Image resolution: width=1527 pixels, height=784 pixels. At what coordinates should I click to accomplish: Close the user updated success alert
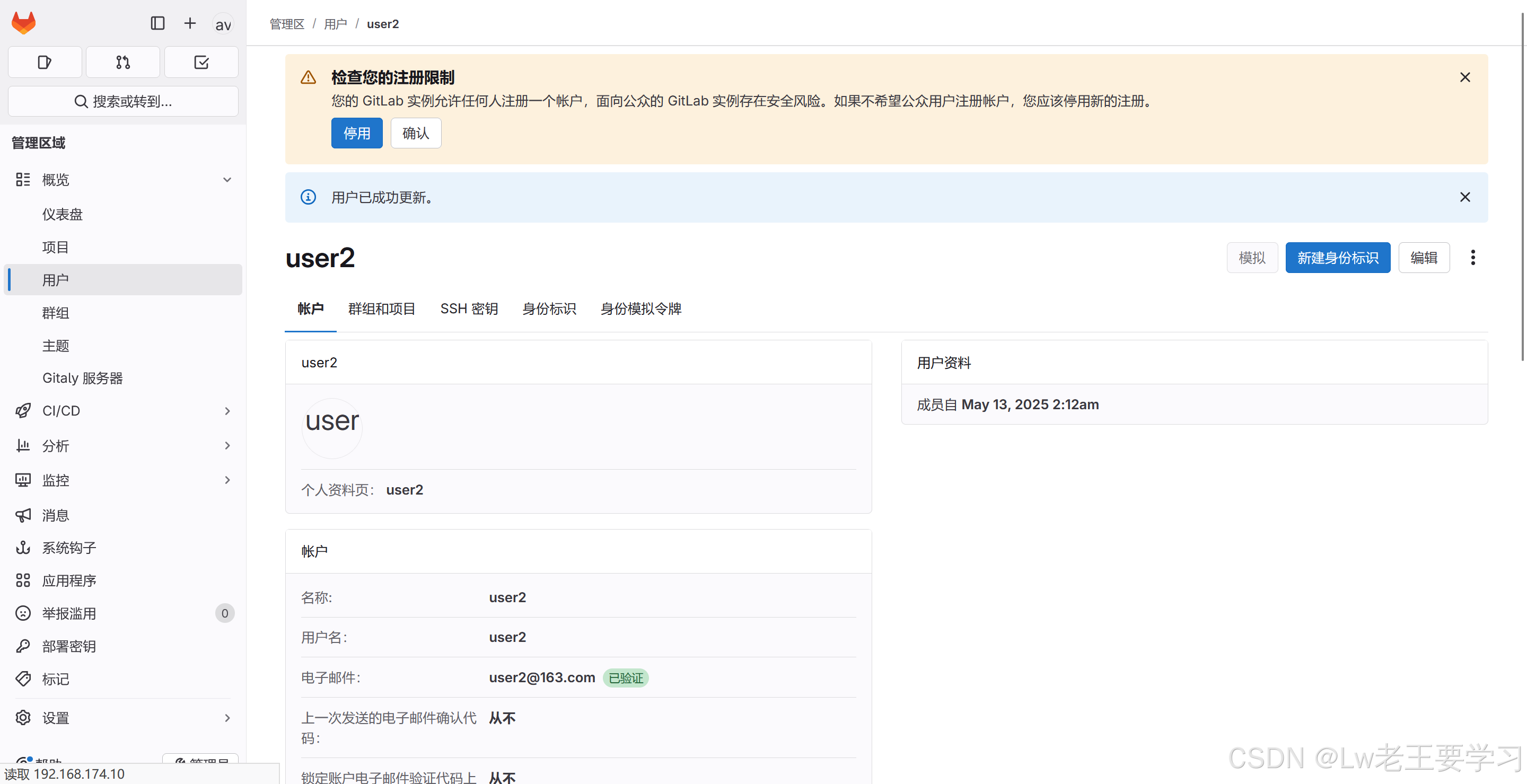tap(1465, 197)
